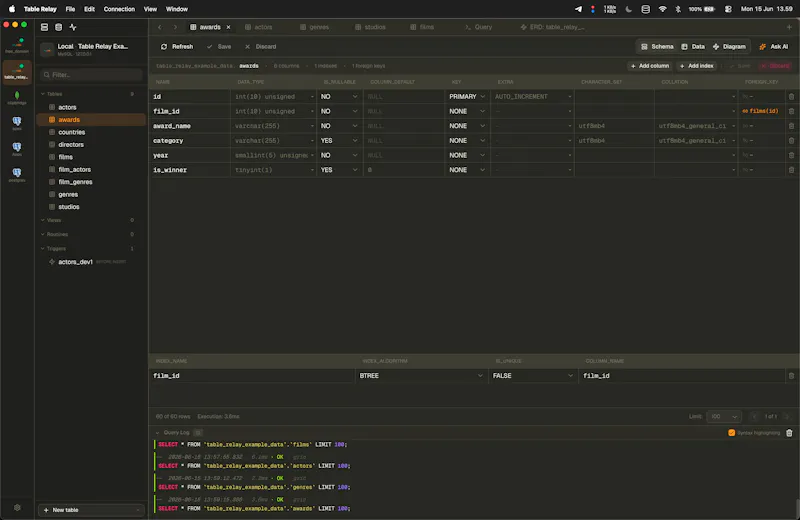Screen dimensions: 800x520
Task: Click the is_winner default value cell
Action: point(404,170)
